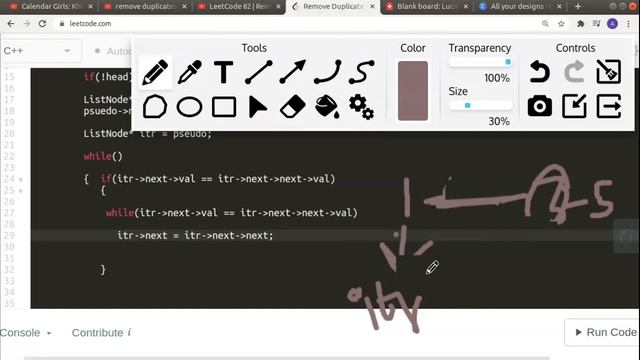
Task: Open the gears settings tool
Action: coord(362,107)
